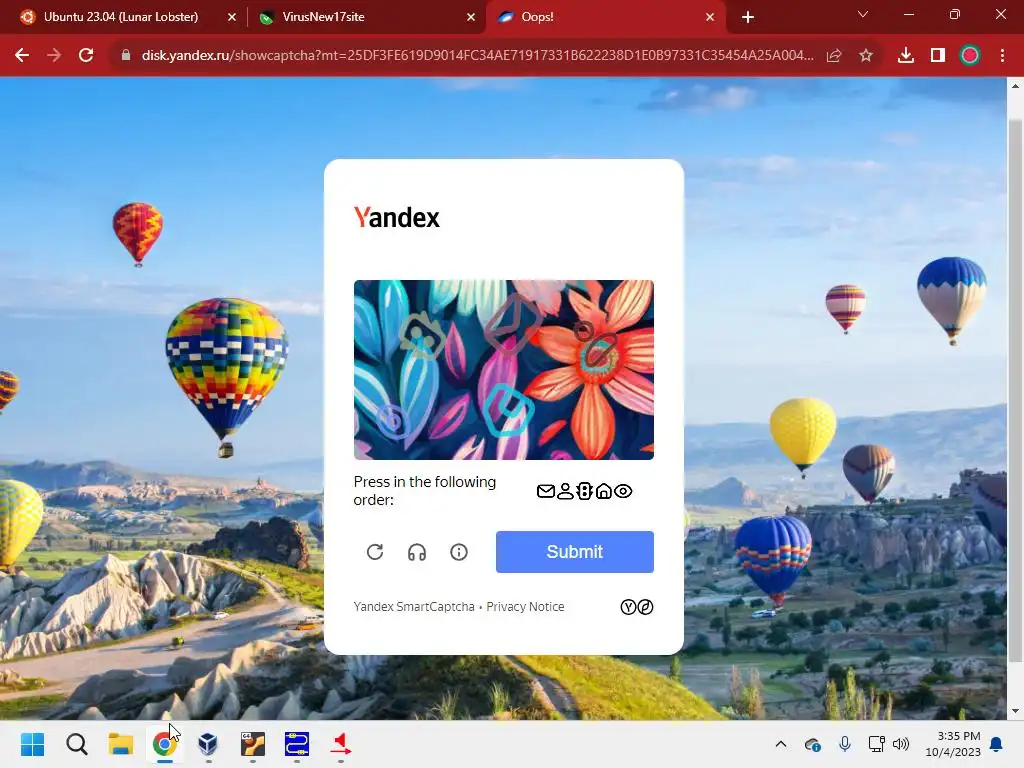The width and height of the screenshot is (1024, 768).
Task: Open browser downloads
Action: [x=906, y=56]
